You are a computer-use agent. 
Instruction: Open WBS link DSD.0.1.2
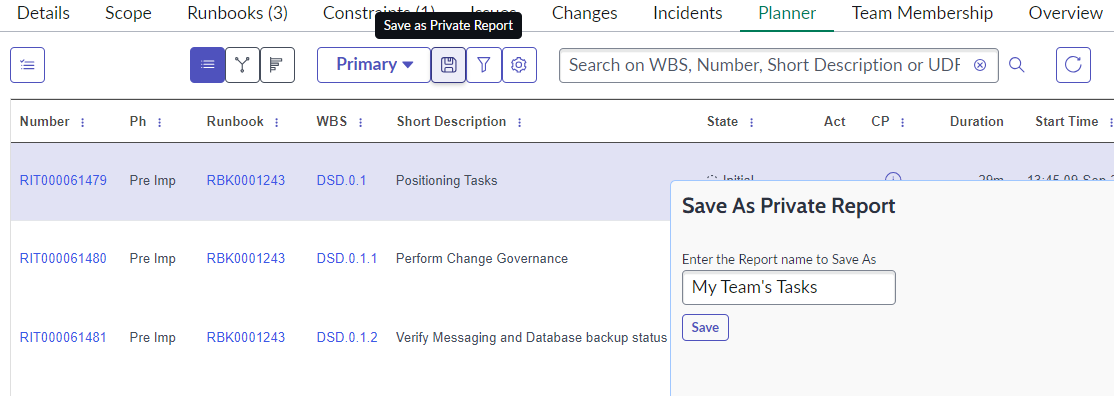347,337
